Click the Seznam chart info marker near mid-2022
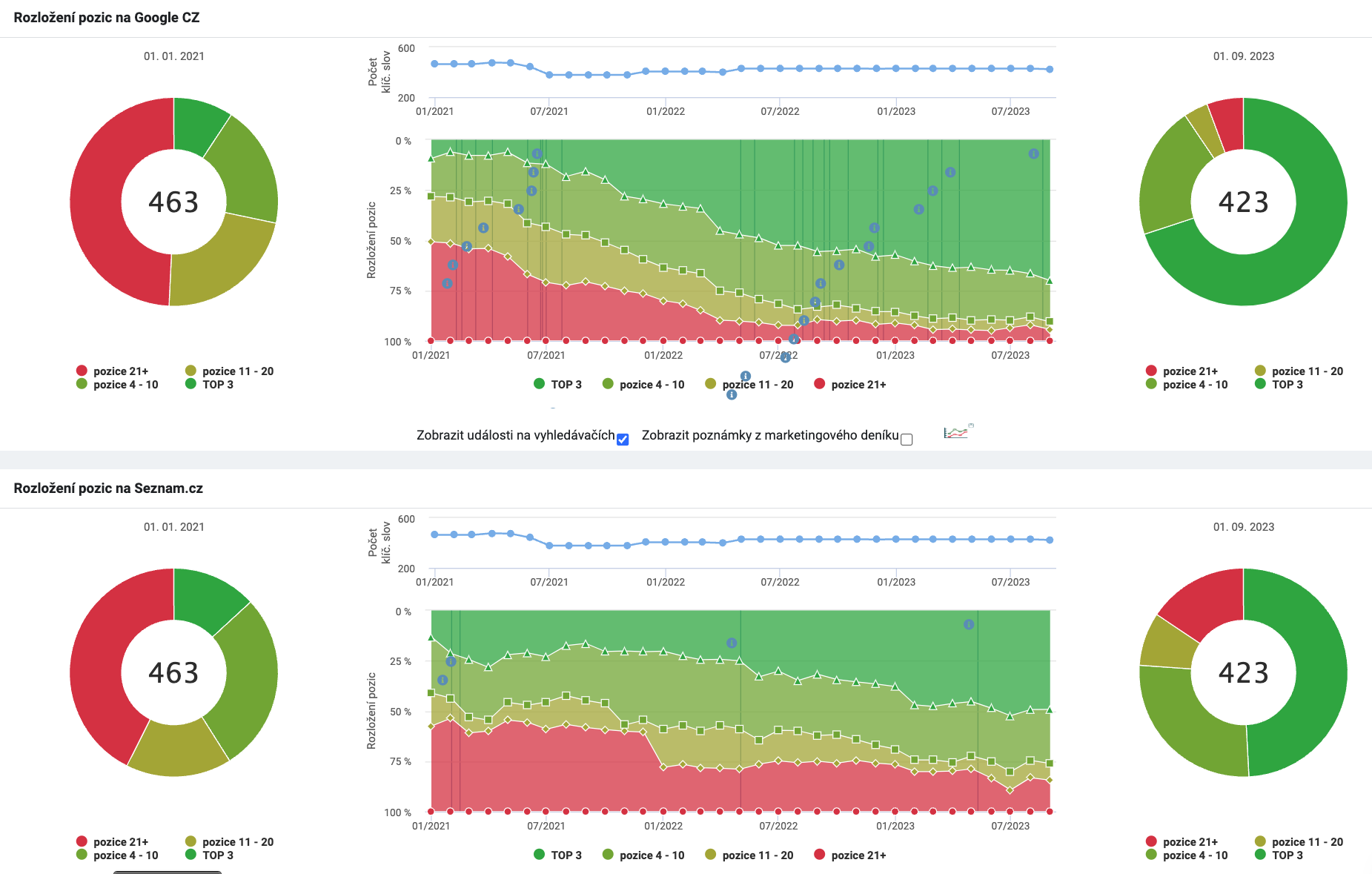Screen dimensions: 1372x874 [732, 643]
